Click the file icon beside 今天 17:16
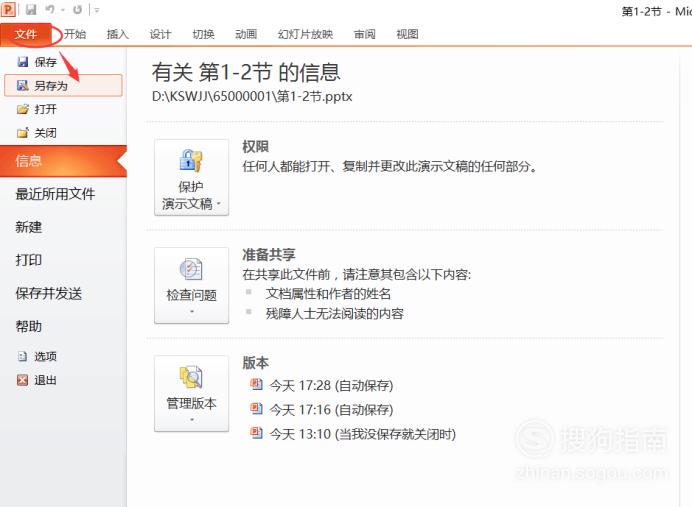 [x=256, y=409]
